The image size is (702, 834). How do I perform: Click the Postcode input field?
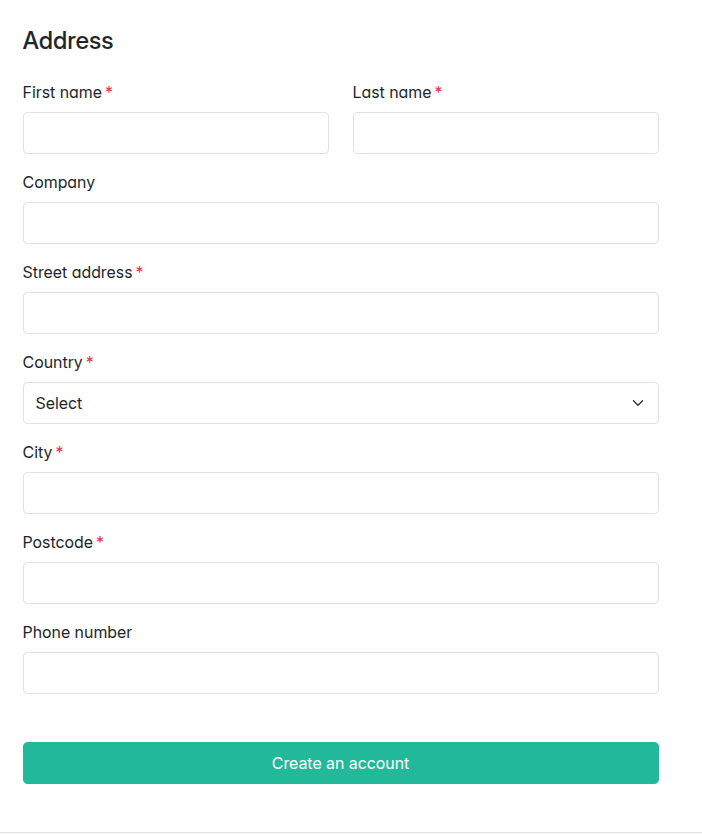pos(340,583)
